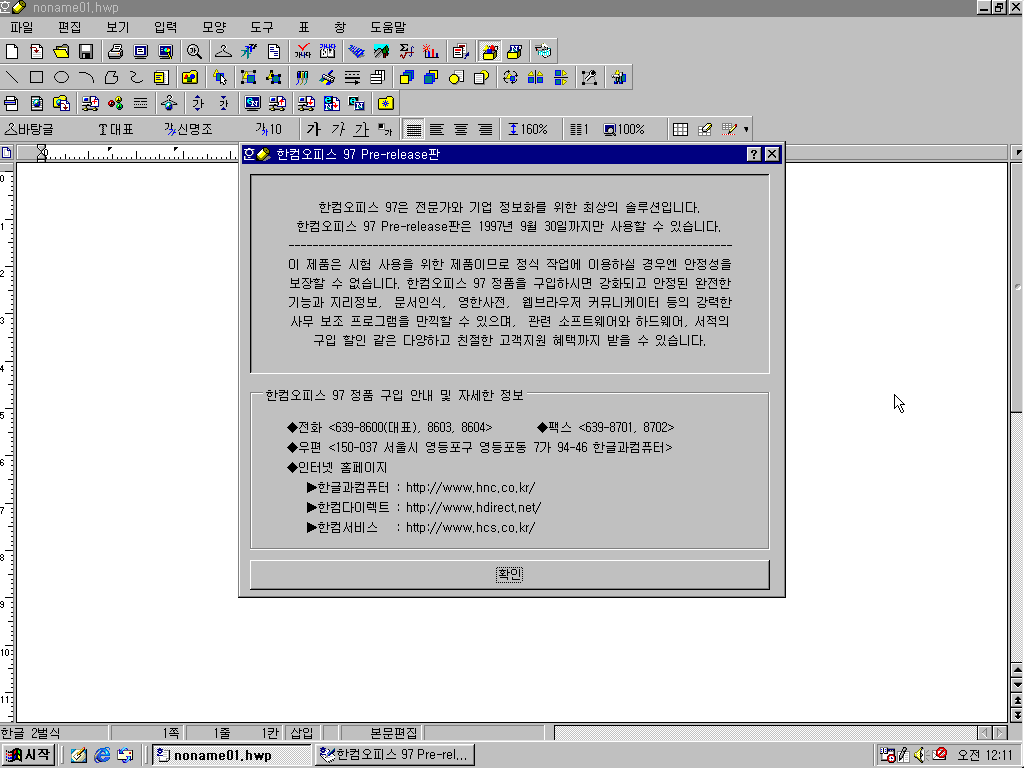The image size is (1024, 768).
Task: Open the 편집 menu
Action: [69, 27]
